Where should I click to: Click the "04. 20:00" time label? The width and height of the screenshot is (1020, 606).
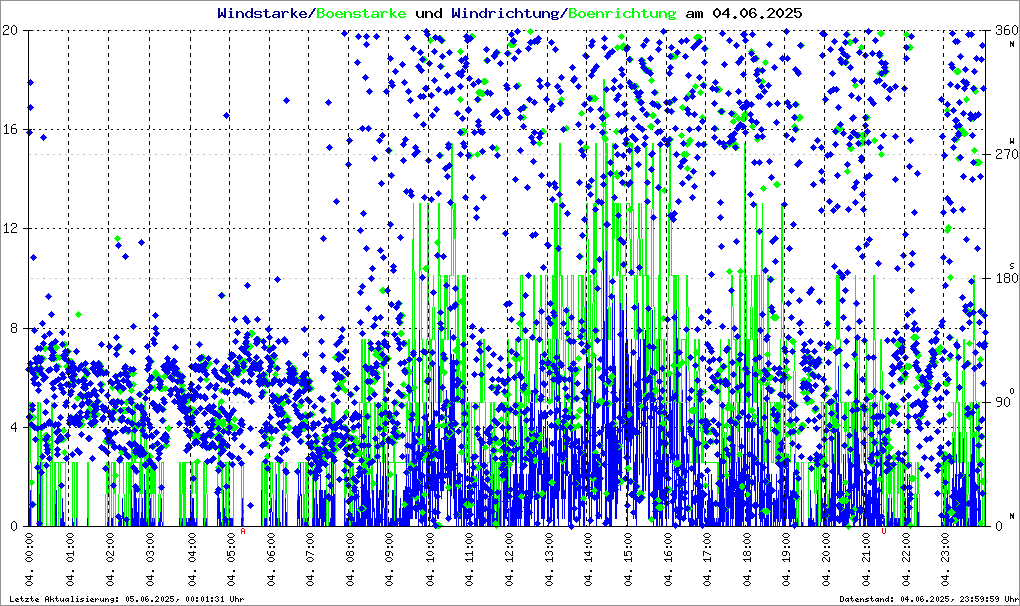[826, 560]
